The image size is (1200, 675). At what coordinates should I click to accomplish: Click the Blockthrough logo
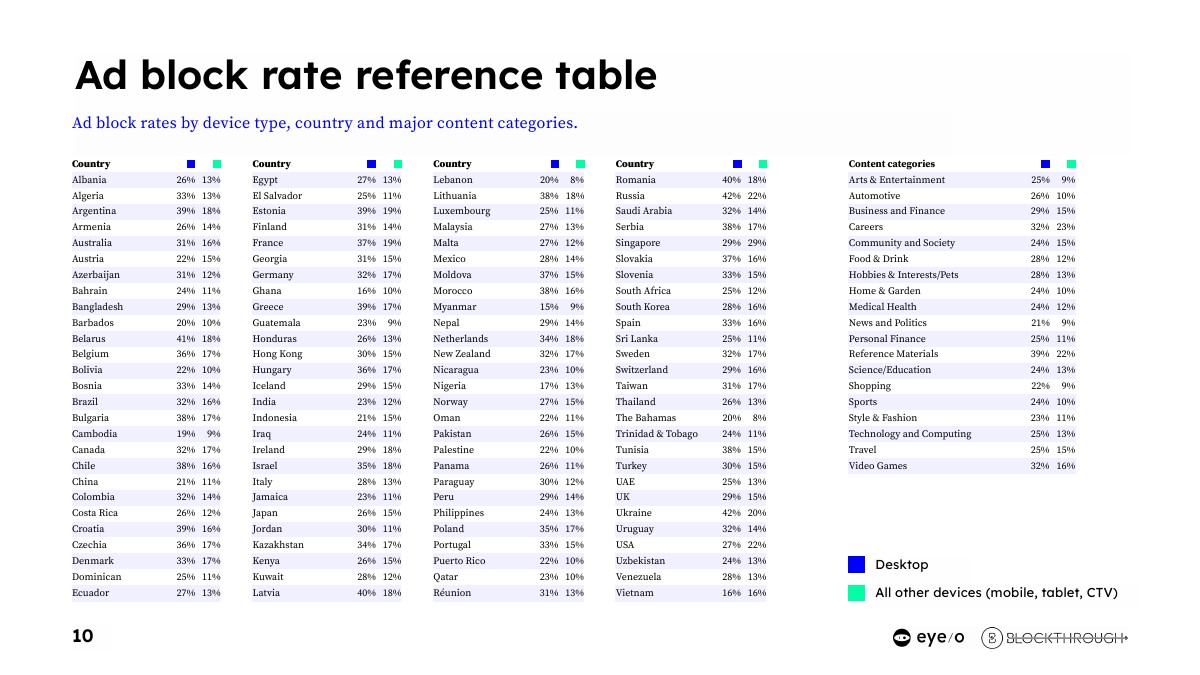click(x=1055, y=638)
